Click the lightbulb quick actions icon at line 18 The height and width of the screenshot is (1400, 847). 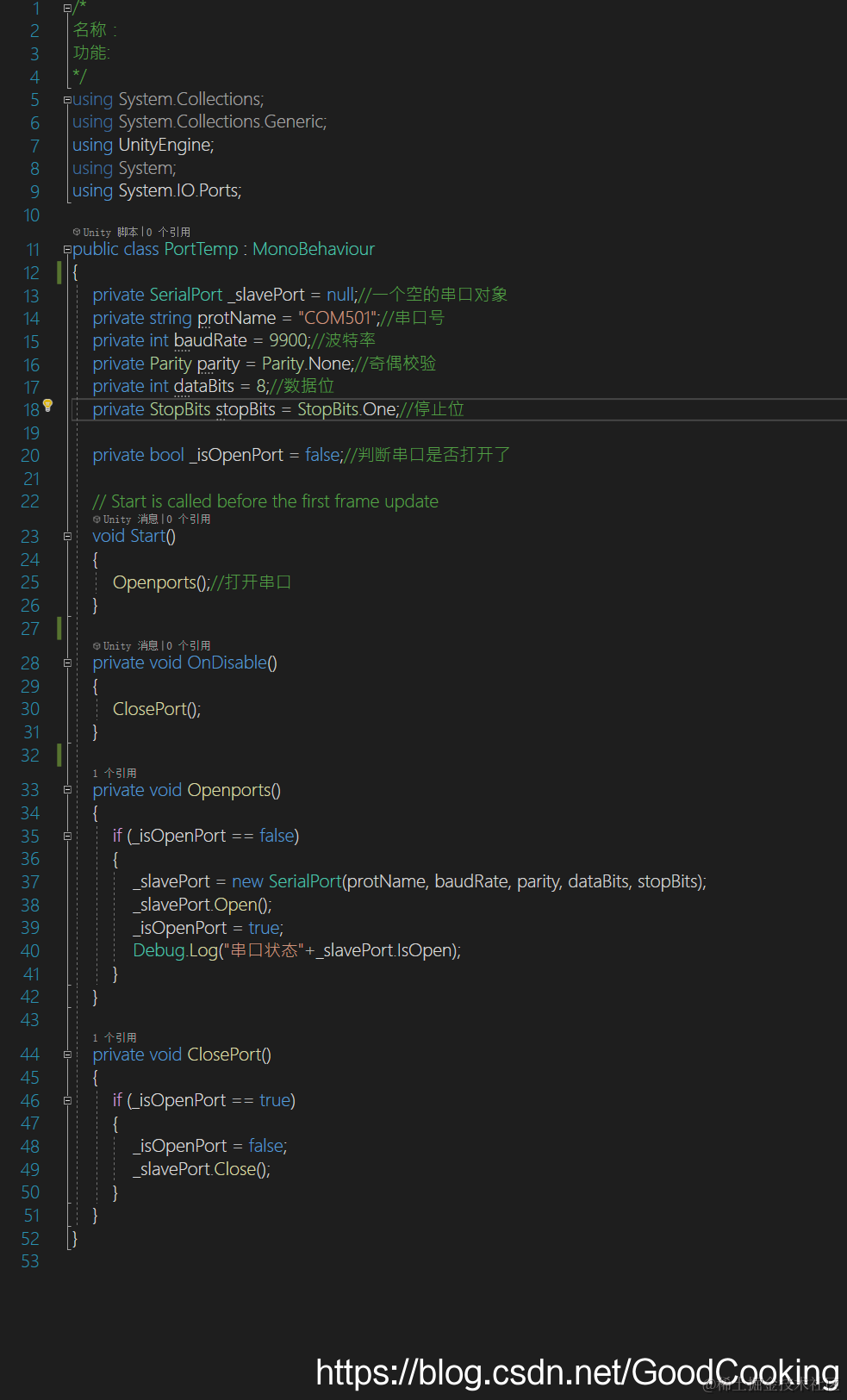(x=48, y=405)
